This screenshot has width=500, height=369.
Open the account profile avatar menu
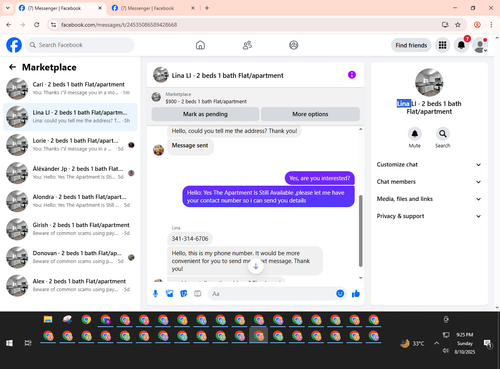(480, 46)
